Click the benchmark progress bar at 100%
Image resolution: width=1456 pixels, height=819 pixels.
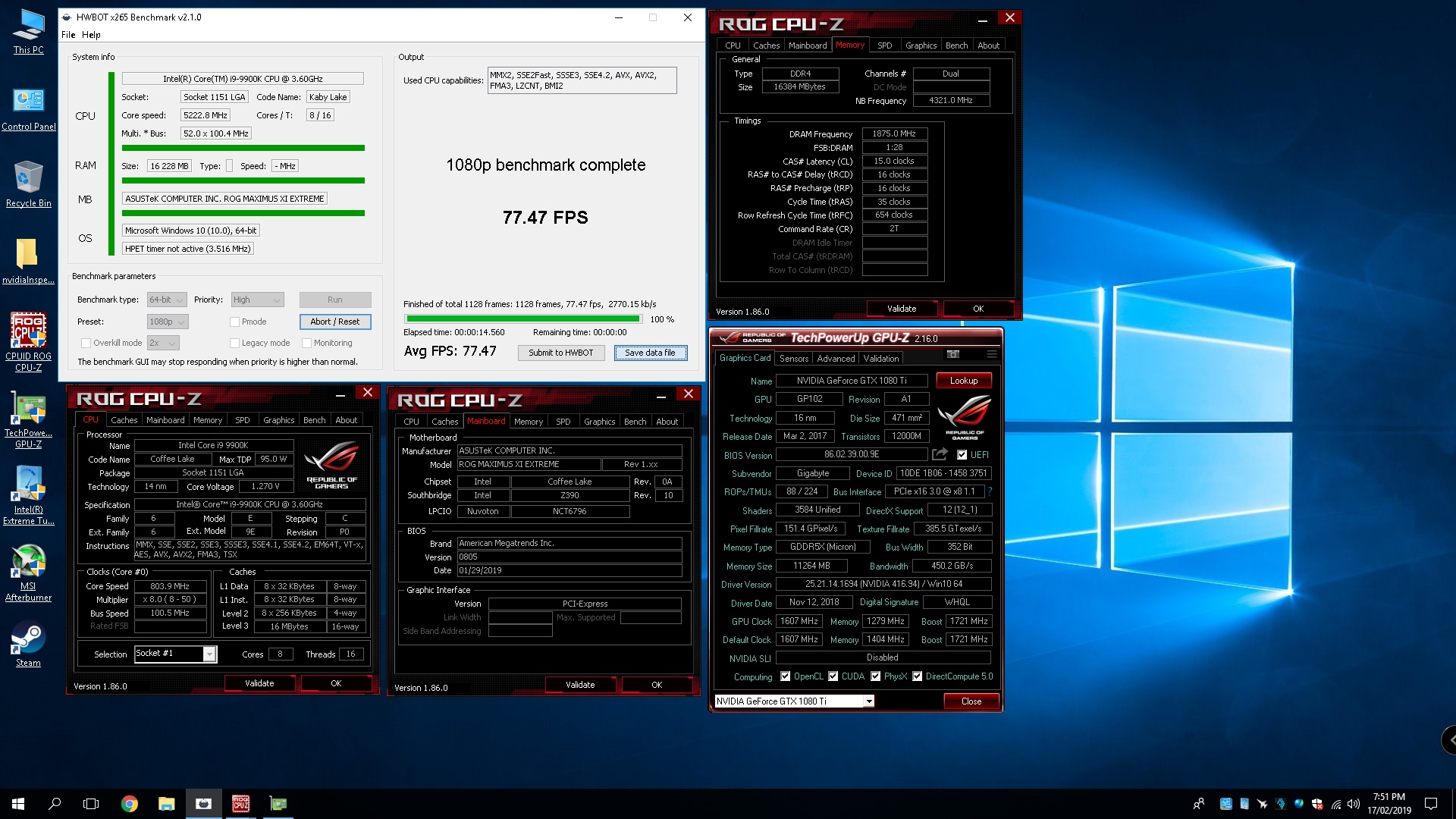(523, 319)
